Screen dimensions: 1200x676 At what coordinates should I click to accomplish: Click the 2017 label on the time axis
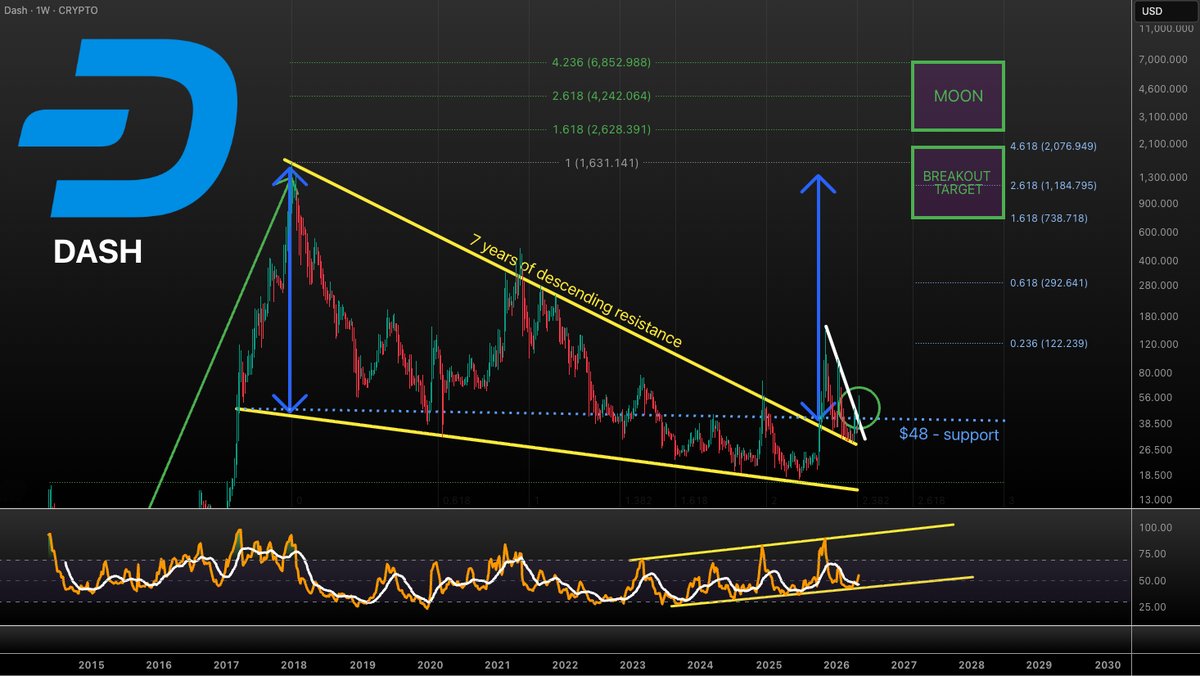[226, 664]
